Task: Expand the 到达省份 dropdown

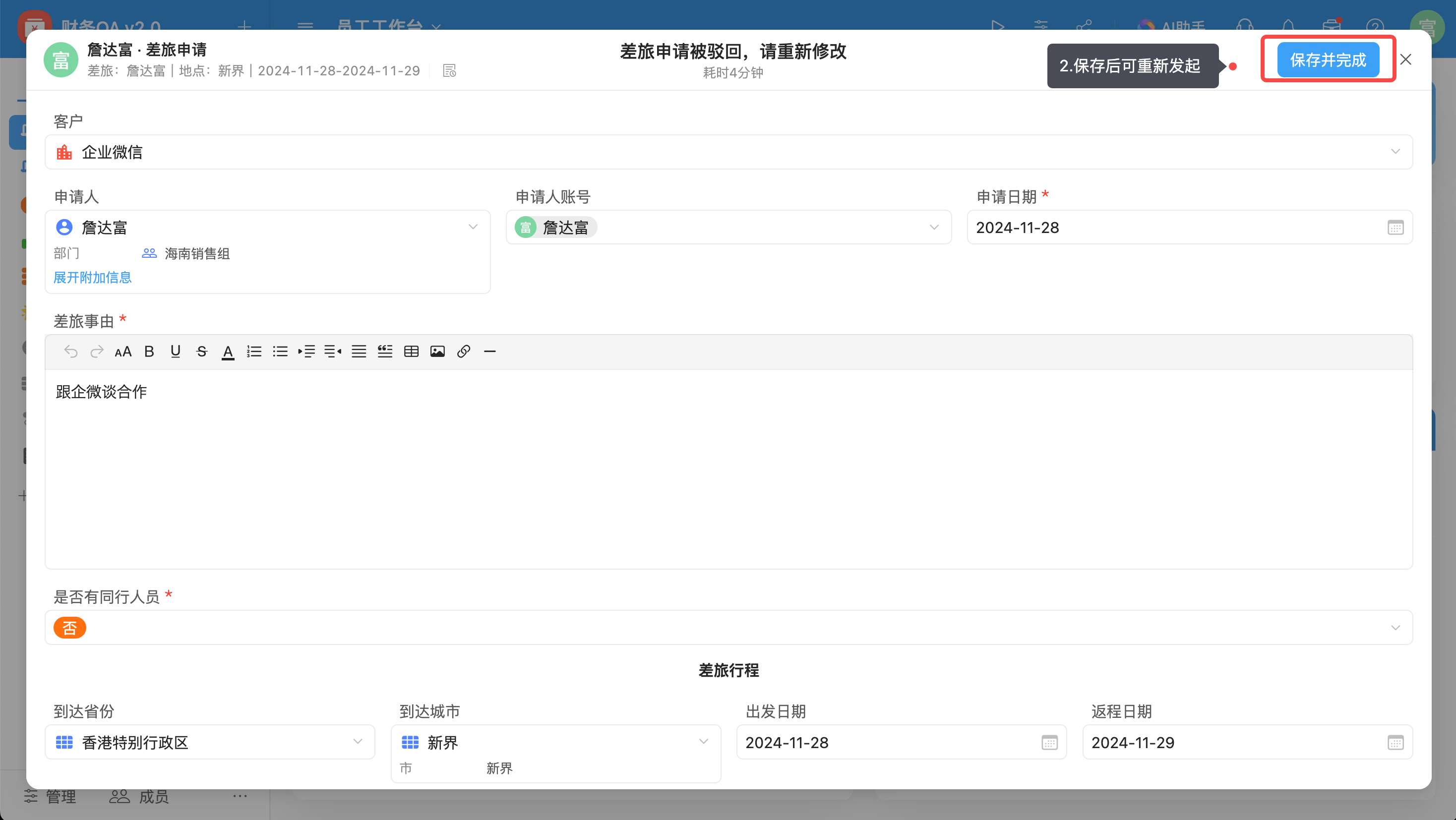Action: (x=357, y=742)
